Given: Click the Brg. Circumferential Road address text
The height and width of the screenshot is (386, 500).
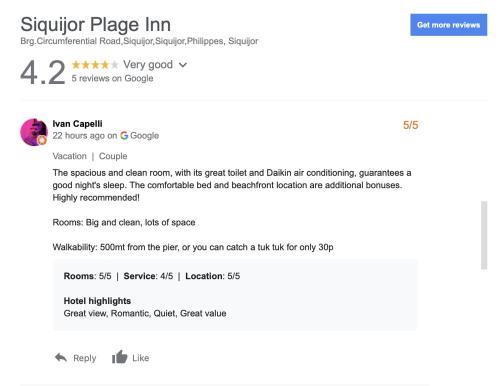Looking at the screenshot, I should click(139, 41).
